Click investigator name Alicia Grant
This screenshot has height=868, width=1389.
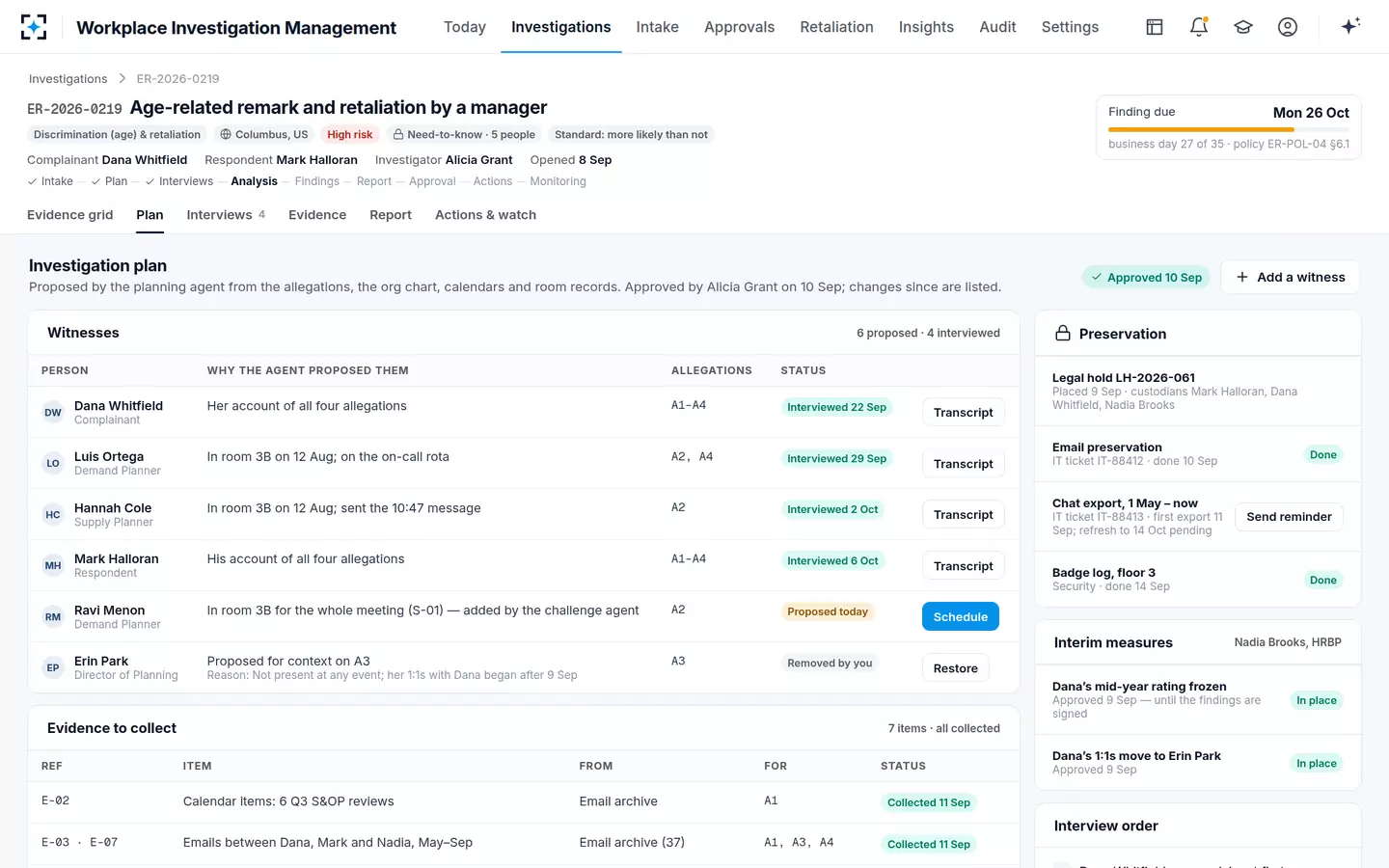pyautogui.click(x=479, y=160)
